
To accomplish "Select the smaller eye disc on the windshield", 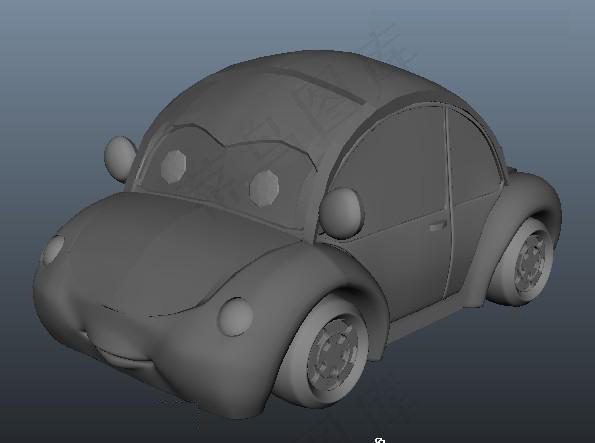I will pyautogui.click(x=173, y=166).
